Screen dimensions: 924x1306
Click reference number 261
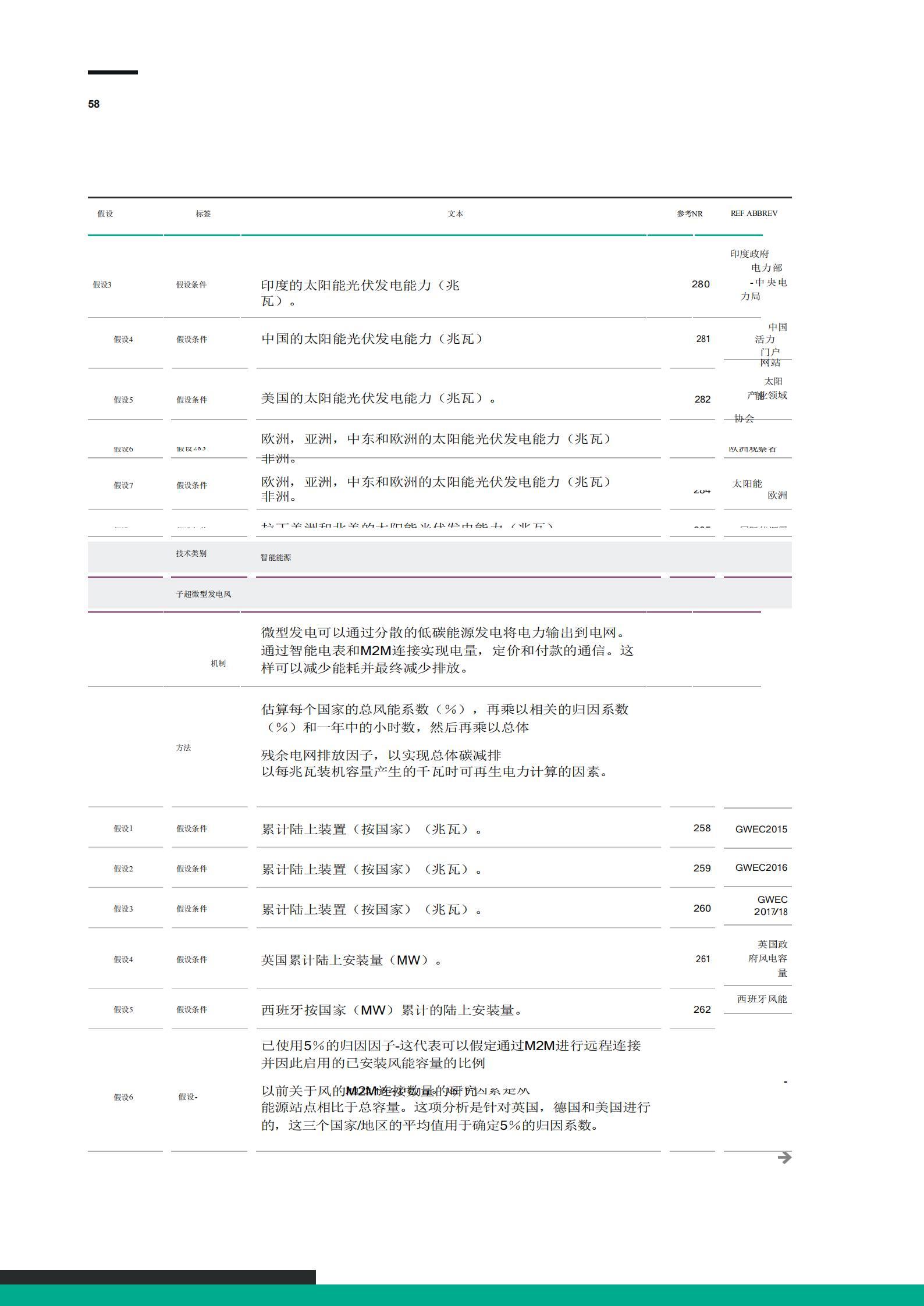coord(703,959)
